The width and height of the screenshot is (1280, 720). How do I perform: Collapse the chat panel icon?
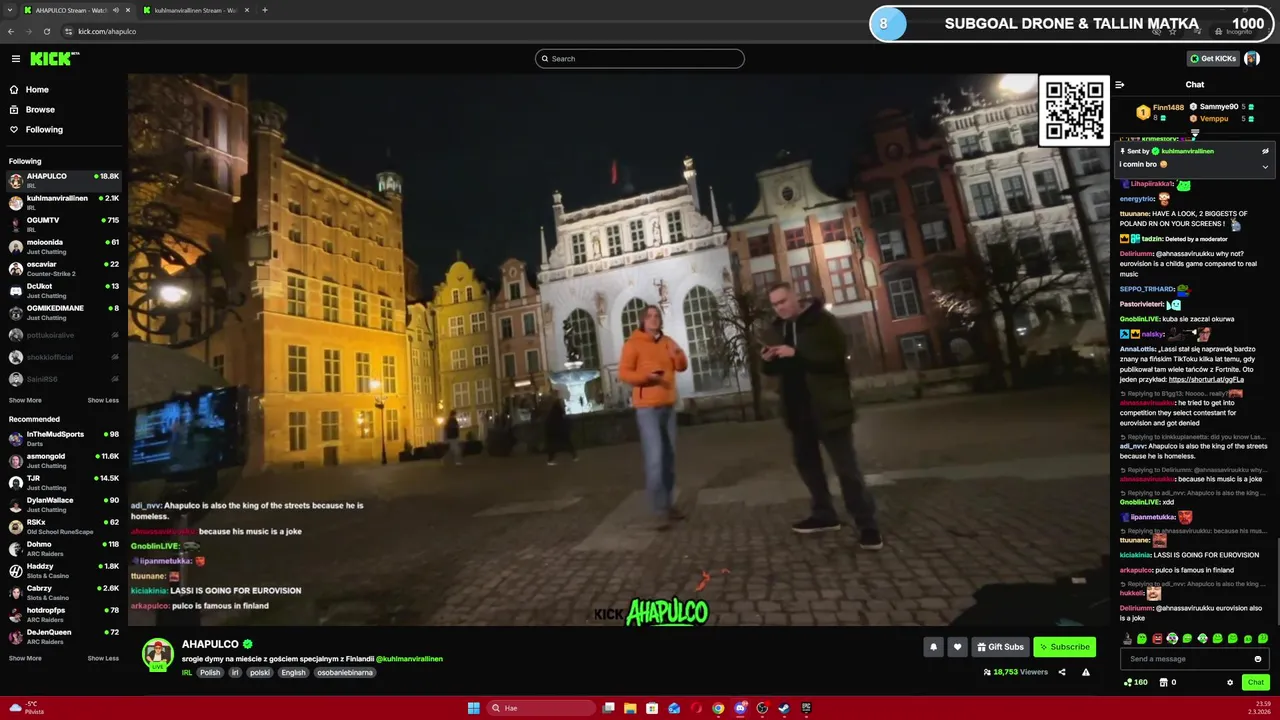tap(1120, 85)
